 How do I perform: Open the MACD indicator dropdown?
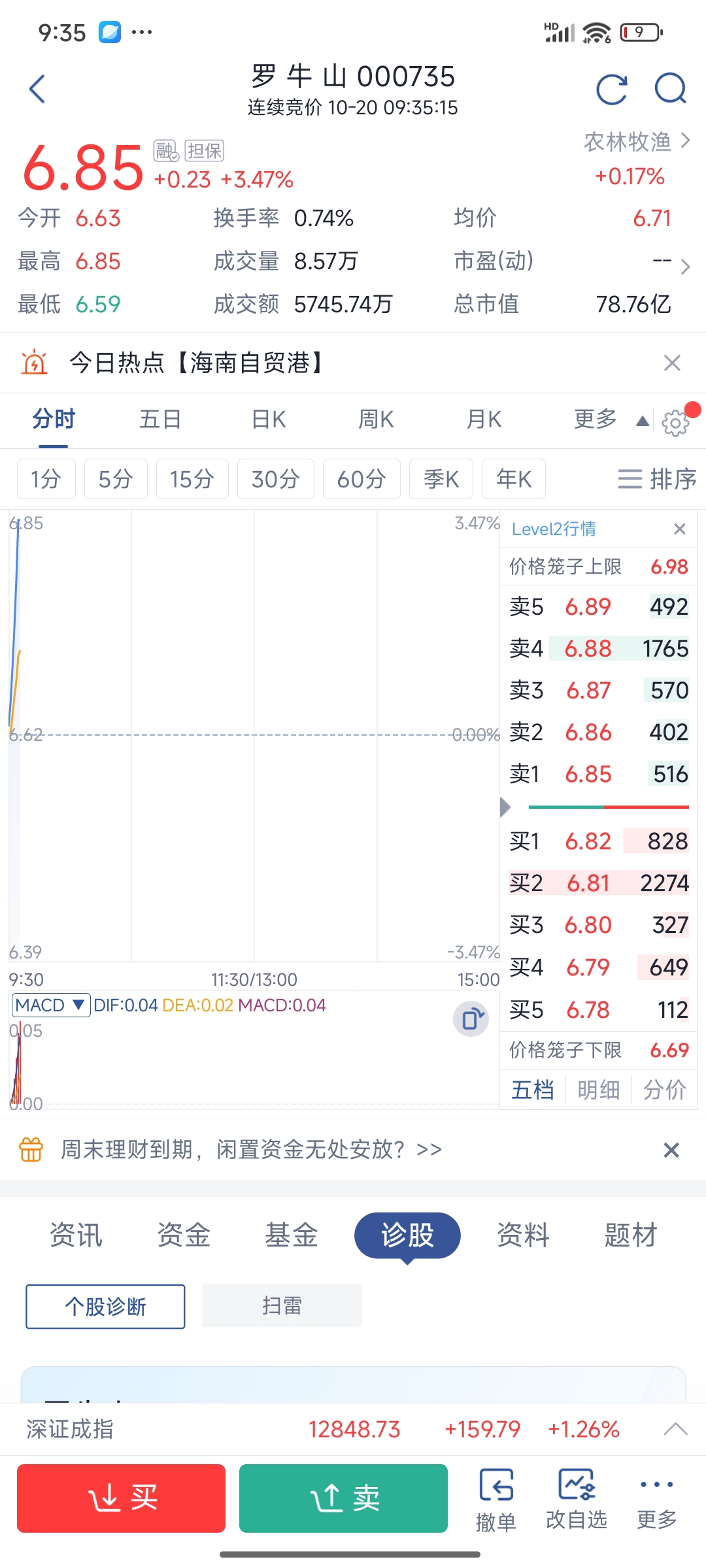(51, 1005)
